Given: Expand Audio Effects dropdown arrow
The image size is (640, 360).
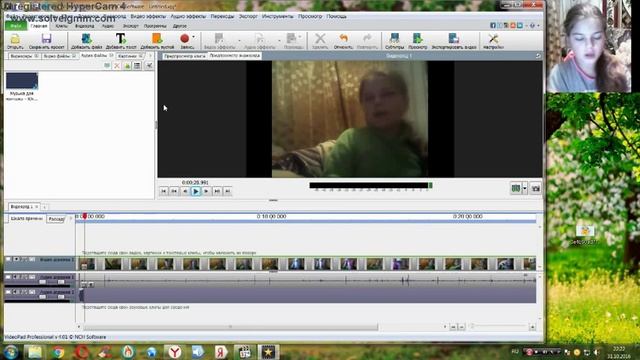Looking at the screenshot, I should click(x=280, y=40).
